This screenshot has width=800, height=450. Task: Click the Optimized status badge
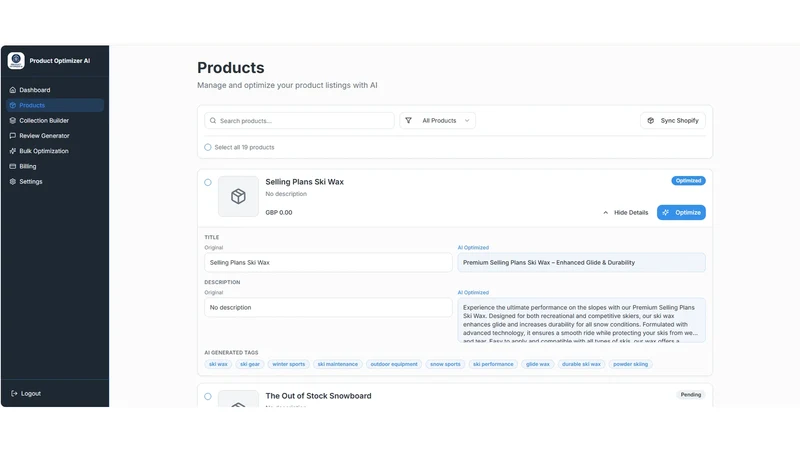688,181
